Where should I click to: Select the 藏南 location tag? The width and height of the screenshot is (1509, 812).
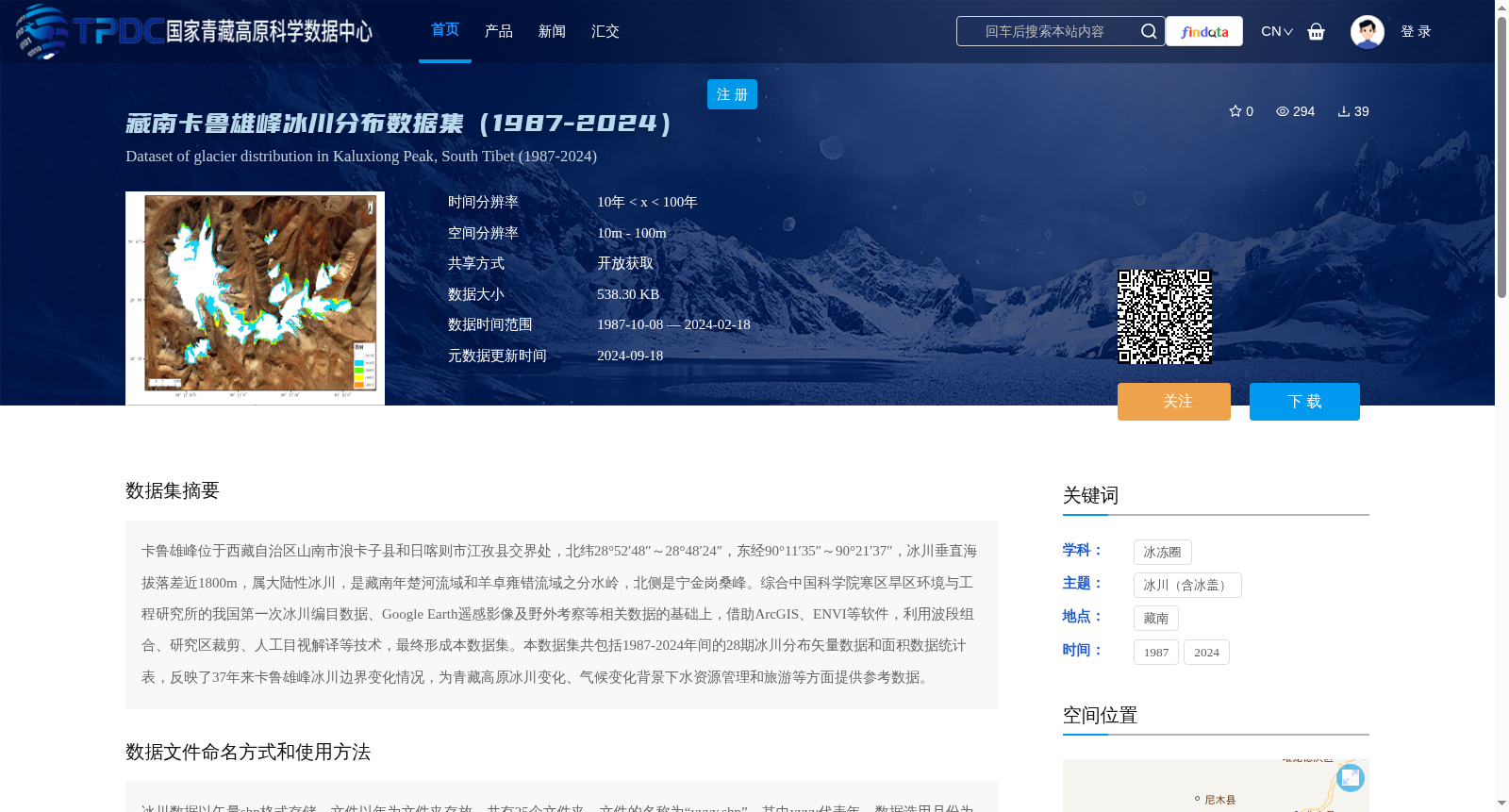(x=1155, y=618)
